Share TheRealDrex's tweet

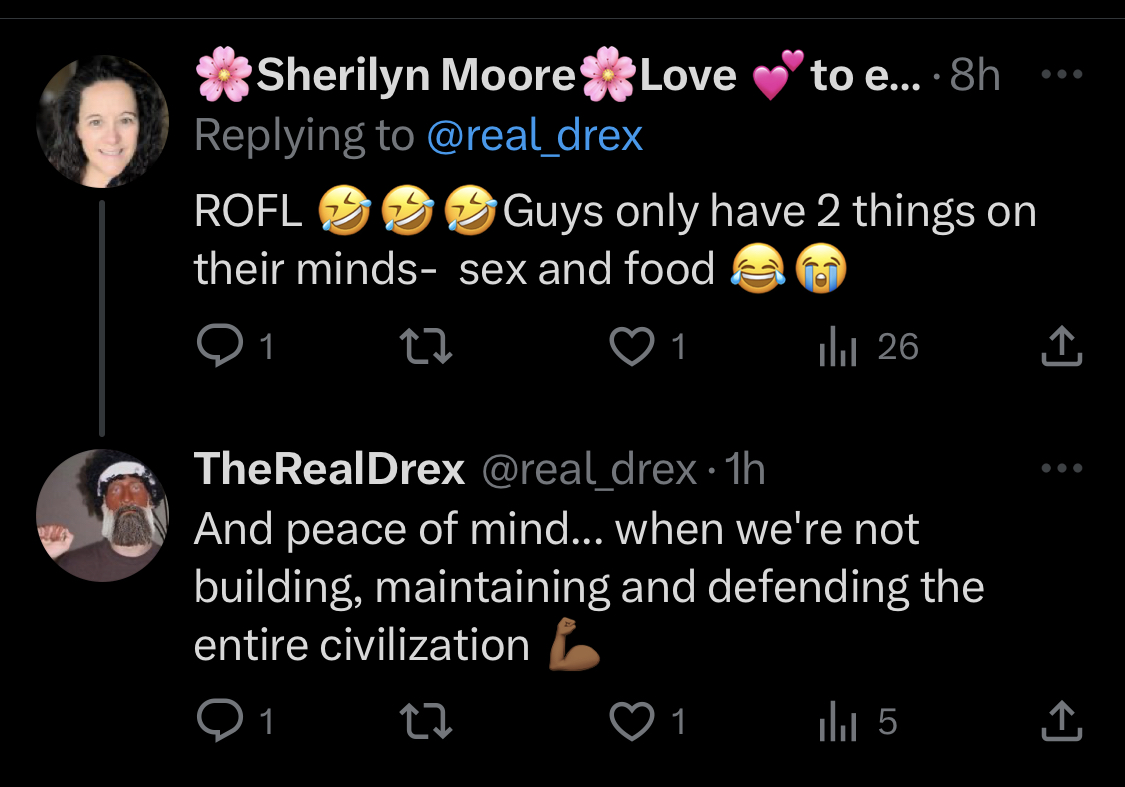1061,720
